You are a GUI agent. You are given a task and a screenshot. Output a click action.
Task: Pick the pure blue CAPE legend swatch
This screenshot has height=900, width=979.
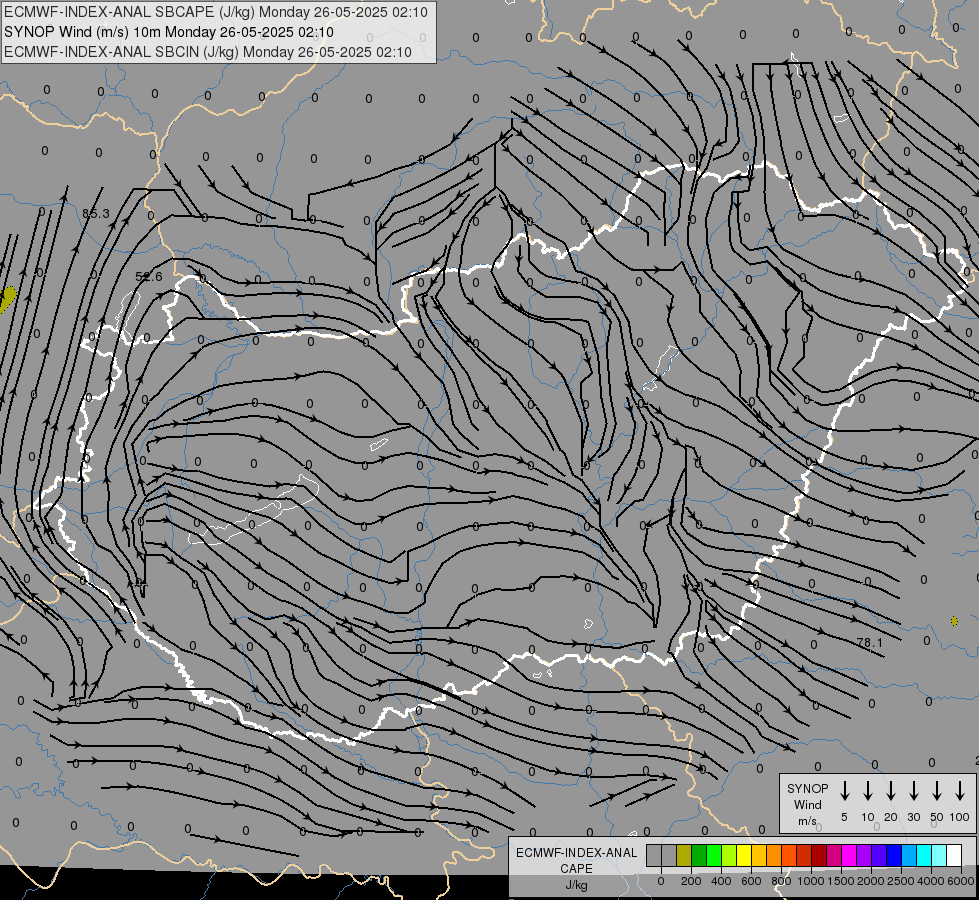(x=893, y=855)
